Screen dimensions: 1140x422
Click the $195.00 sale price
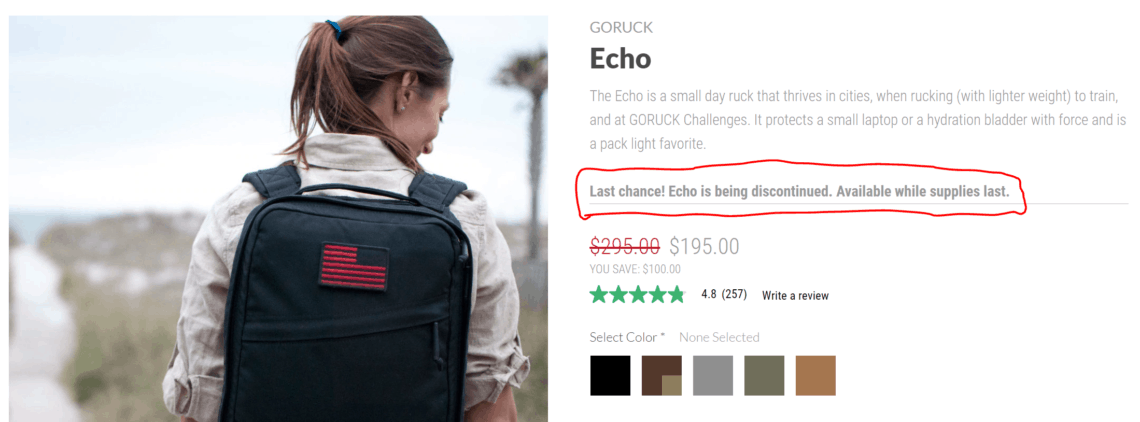(x=704, y=246)
